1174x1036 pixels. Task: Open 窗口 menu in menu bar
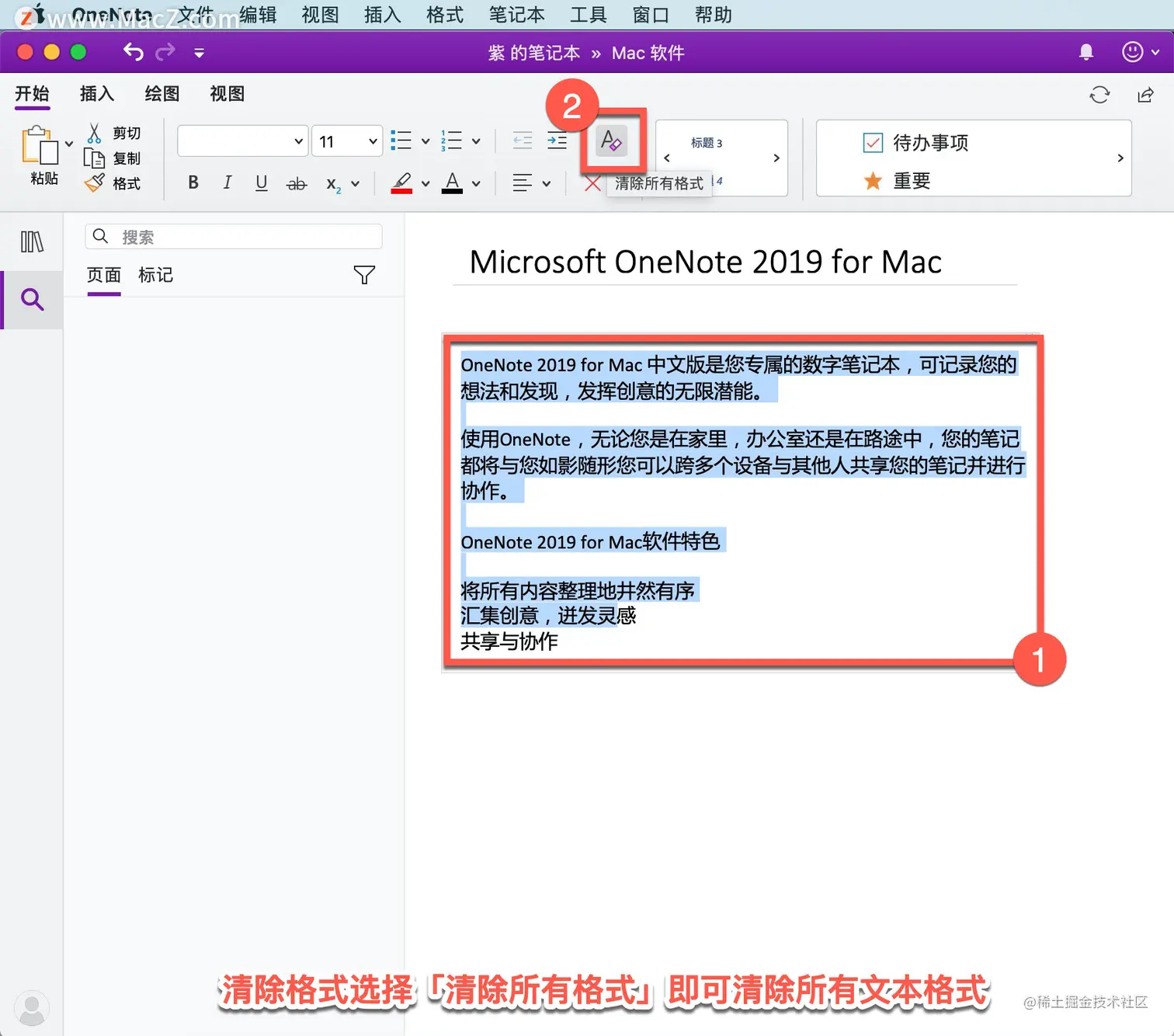pos(651,15)
